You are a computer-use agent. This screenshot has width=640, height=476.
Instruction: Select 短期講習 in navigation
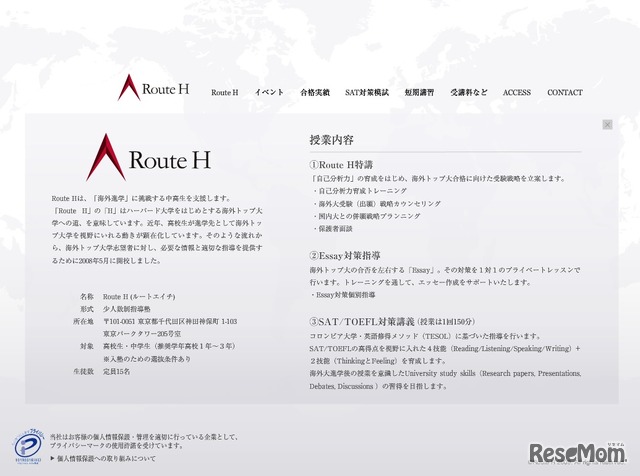[x=419, y=93]
